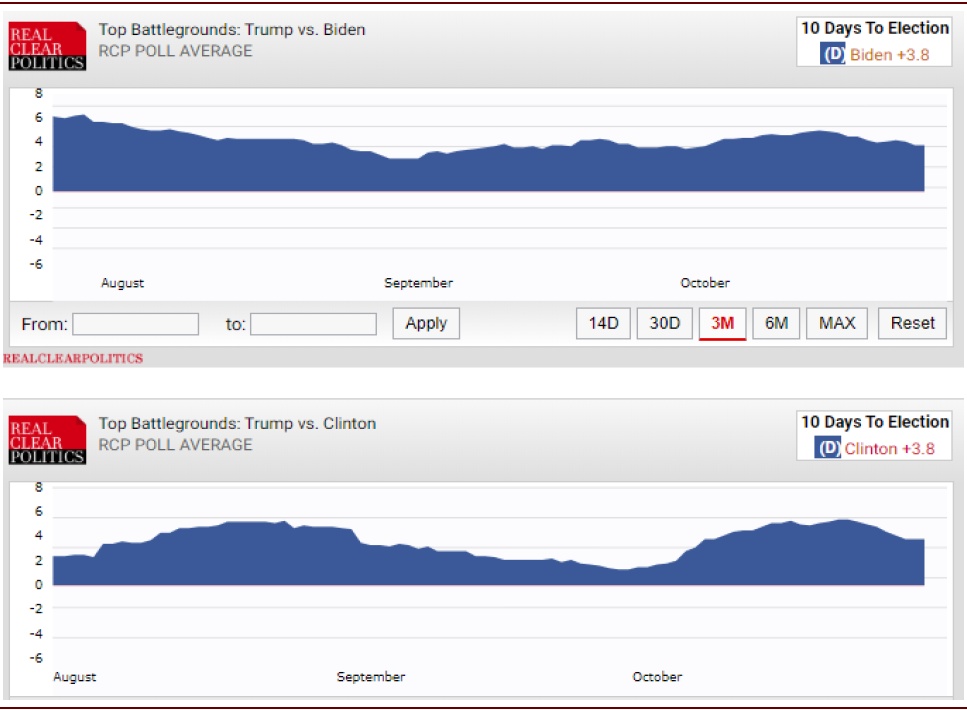
Task: Click the RealClearPolitics logo in the Biden chart
Action: [x=47, y=47]
